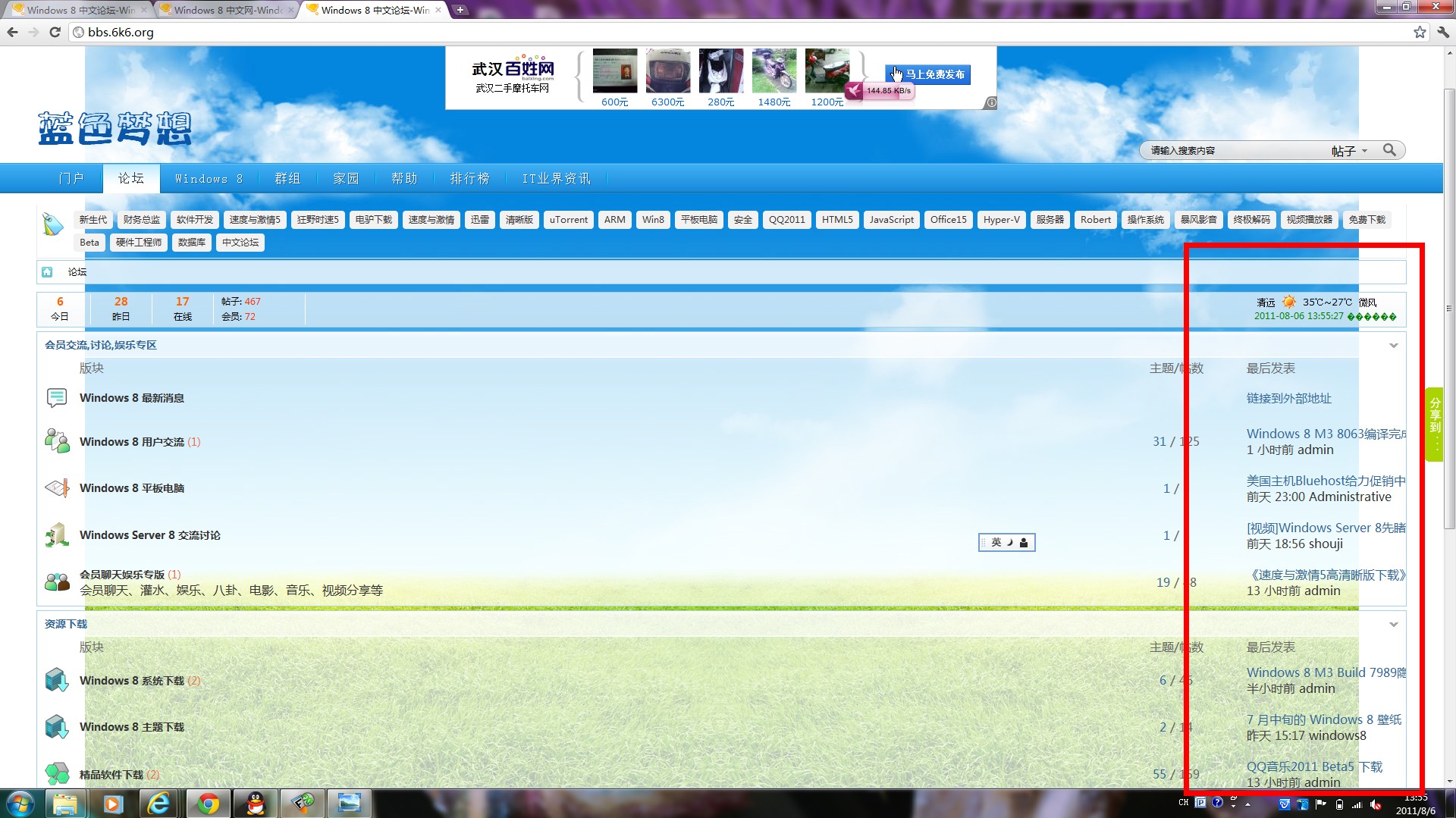Screen dimensions: 1456x818
Task: Click the vertical page scrollbar
Action: [1449, 309]
